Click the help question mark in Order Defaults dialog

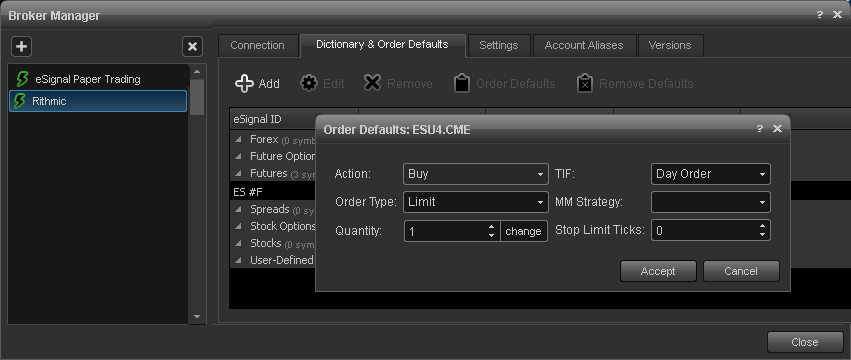(x=760, y=129)
